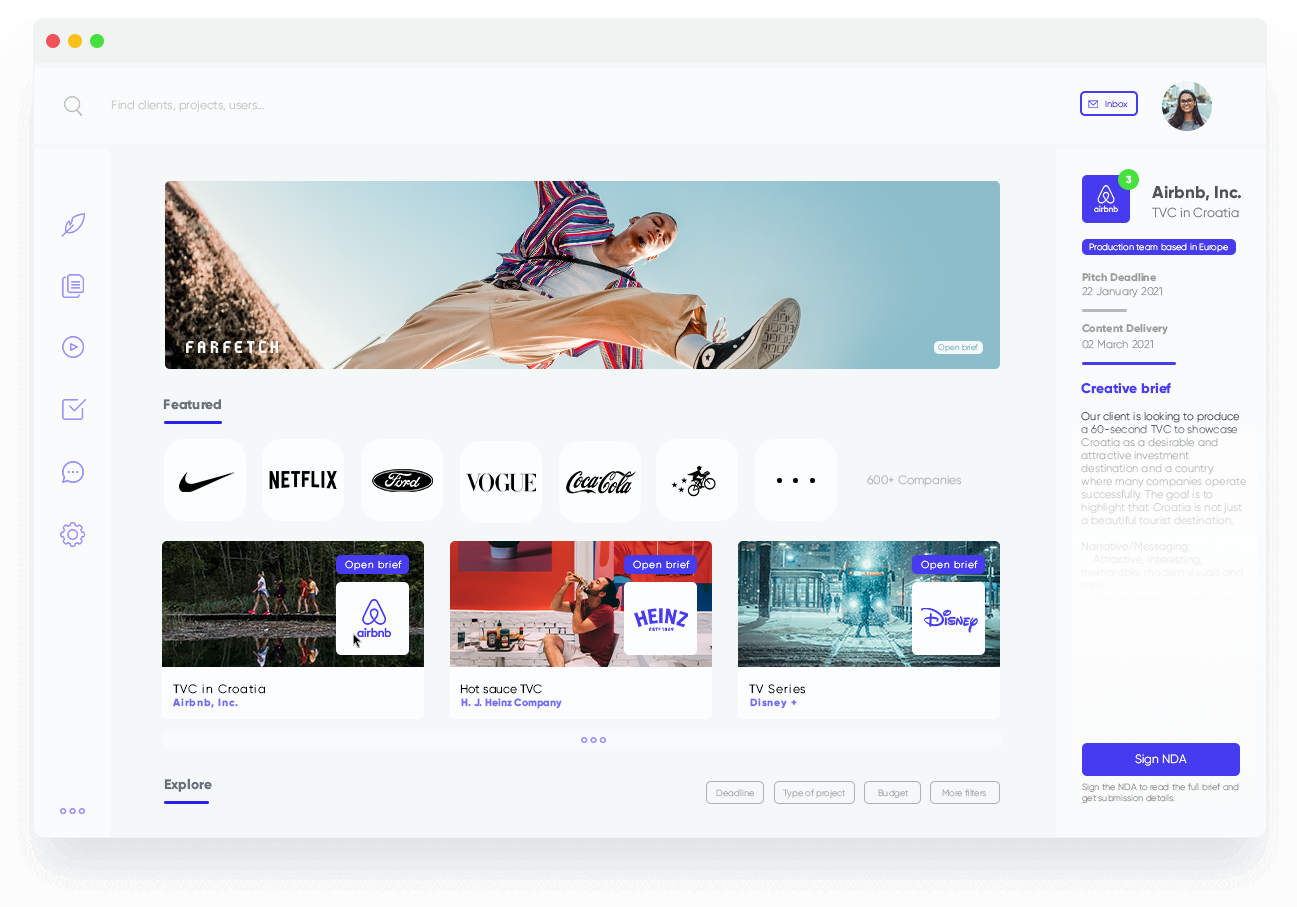Click the search magnifier icon
The height and width of the screenshot is (907, 1297).
[x=73, y=105]
